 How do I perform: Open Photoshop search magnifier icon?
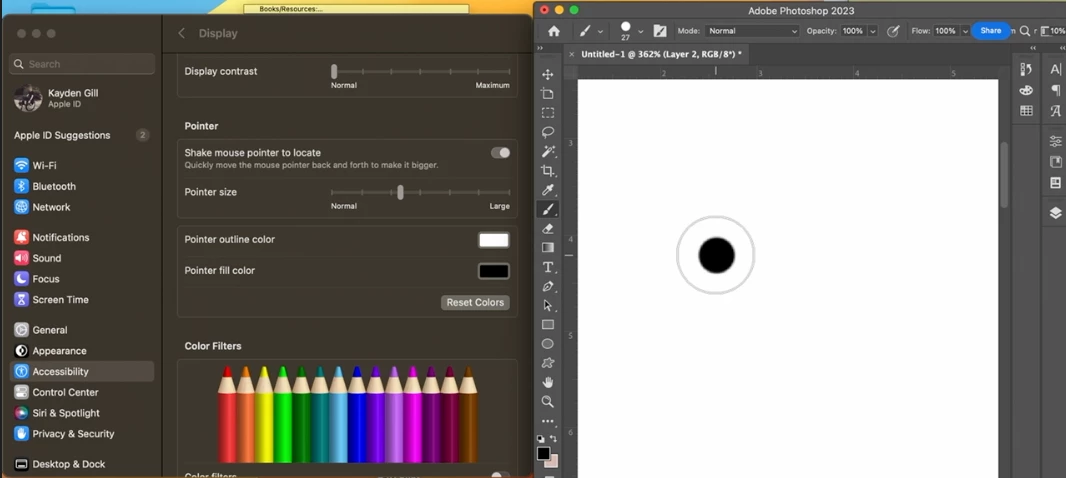point(1025,31)
